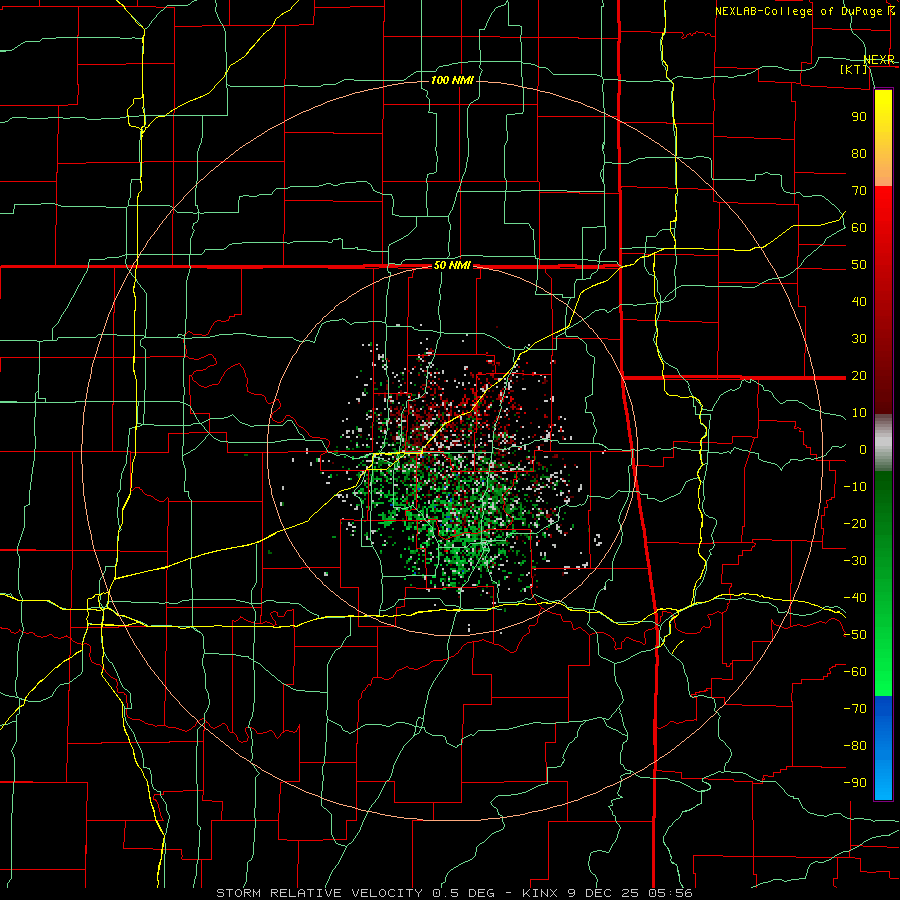Image resolution: width=900 pixels, height=900 pixels.
Task: Click the "NEXR" label above the color scale
Action: pyautogui.click(x=879, y=60)
